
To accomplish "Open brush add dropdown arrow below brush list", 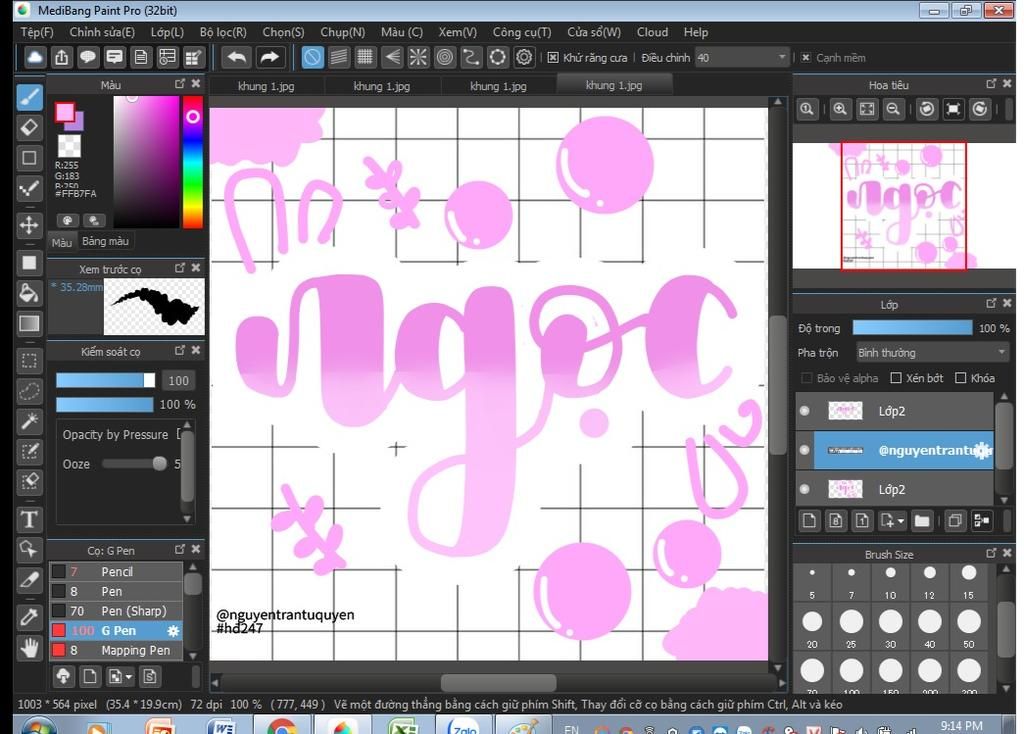I will pos(129,677).
